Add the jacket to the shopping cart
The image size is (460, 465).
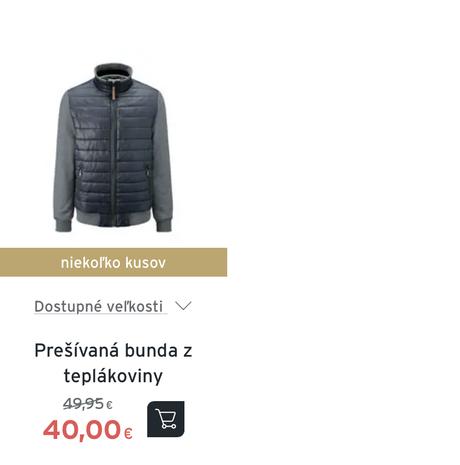(x=166, y=419)
